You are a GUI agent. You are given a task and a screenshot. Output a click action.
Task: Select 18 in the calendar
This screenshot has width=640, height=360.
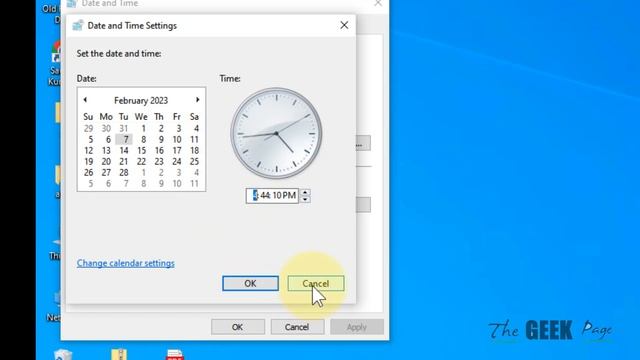click(x=194, y=151)
